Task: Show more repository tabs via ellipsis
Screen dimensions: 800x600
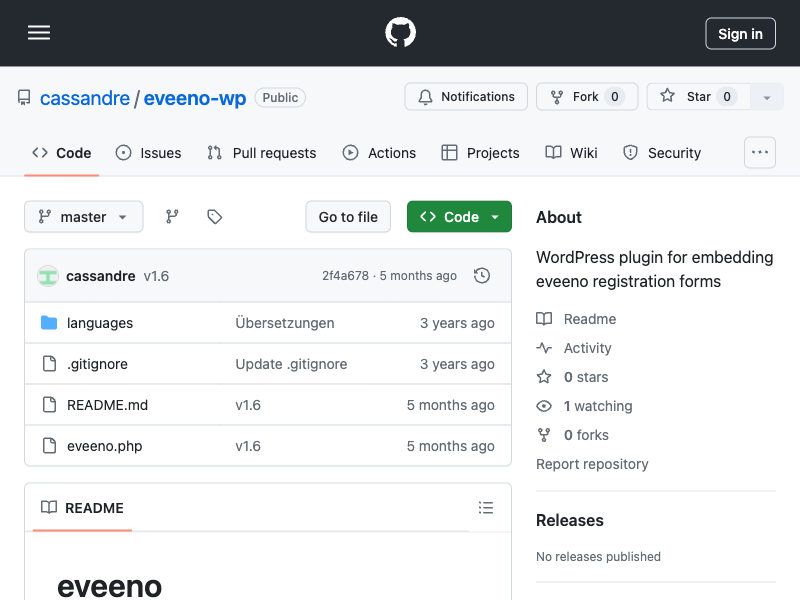Action: pyautogui.click(x=760, y=152)
